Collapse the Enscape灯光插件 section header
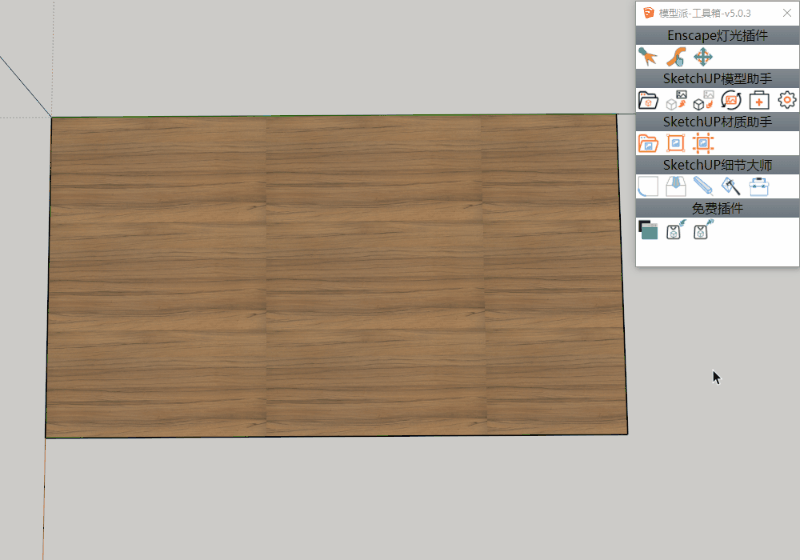 717,35
